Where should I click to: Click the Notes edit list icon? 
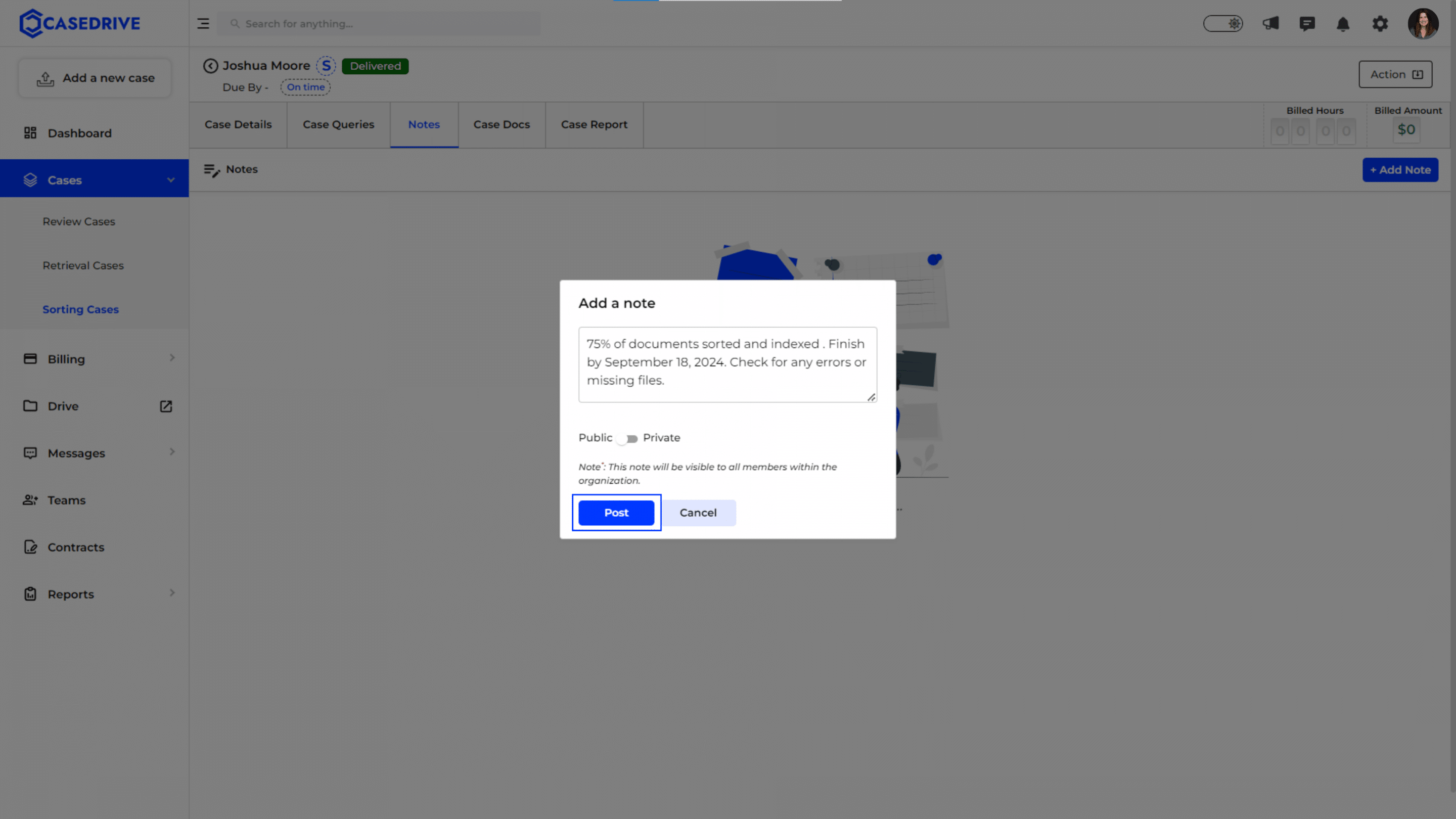212,170
